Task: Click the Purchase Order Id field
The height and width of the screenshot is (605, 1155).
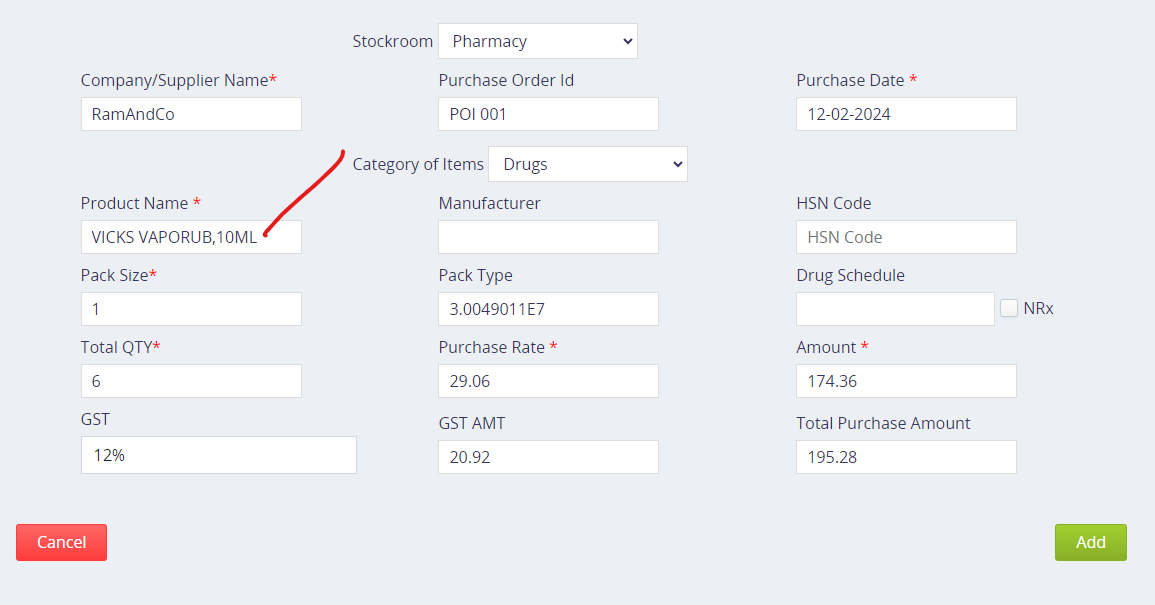Action: [548, 114]
